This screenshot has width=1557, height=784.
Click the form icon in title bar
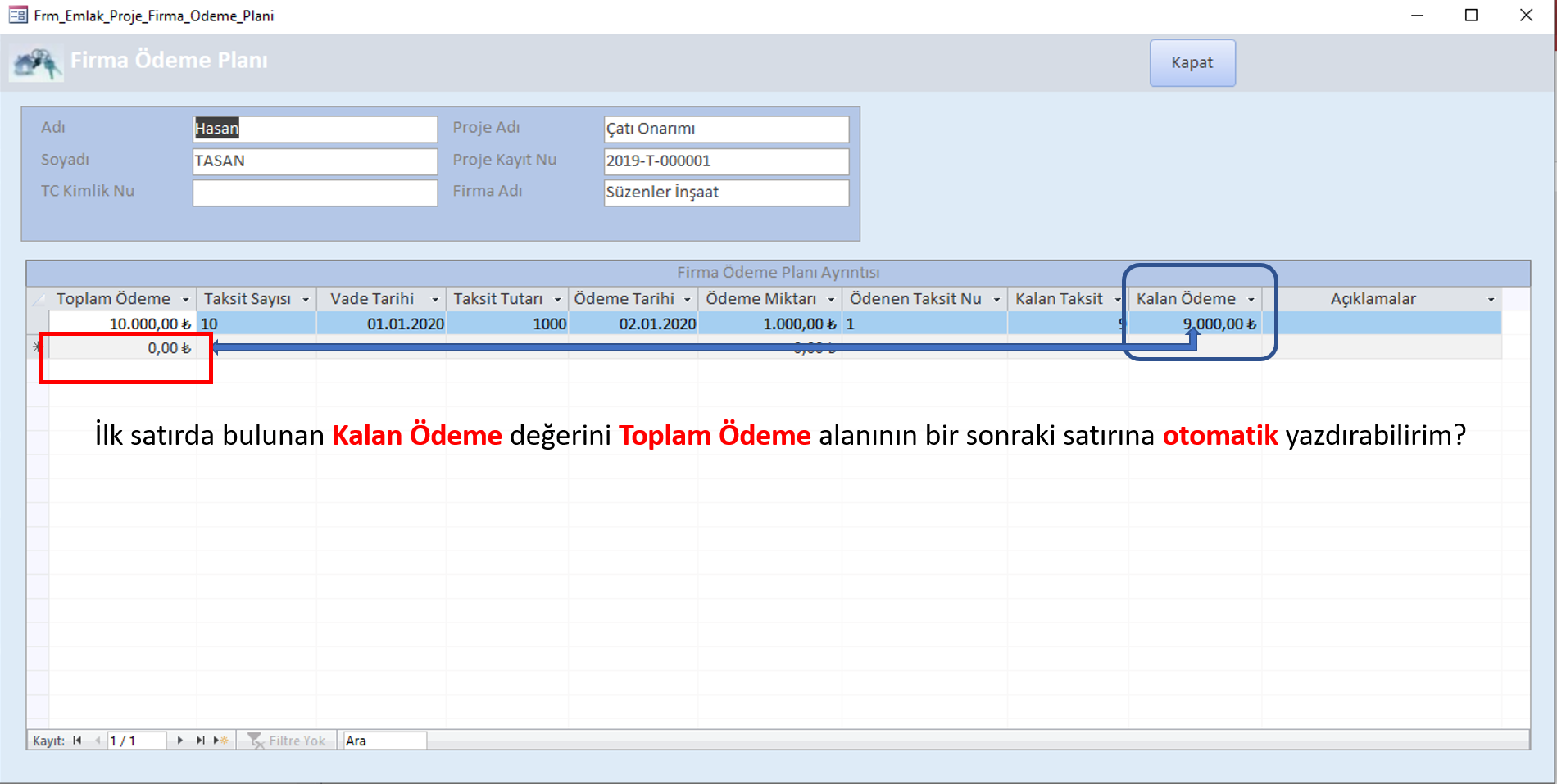[18, 16]
